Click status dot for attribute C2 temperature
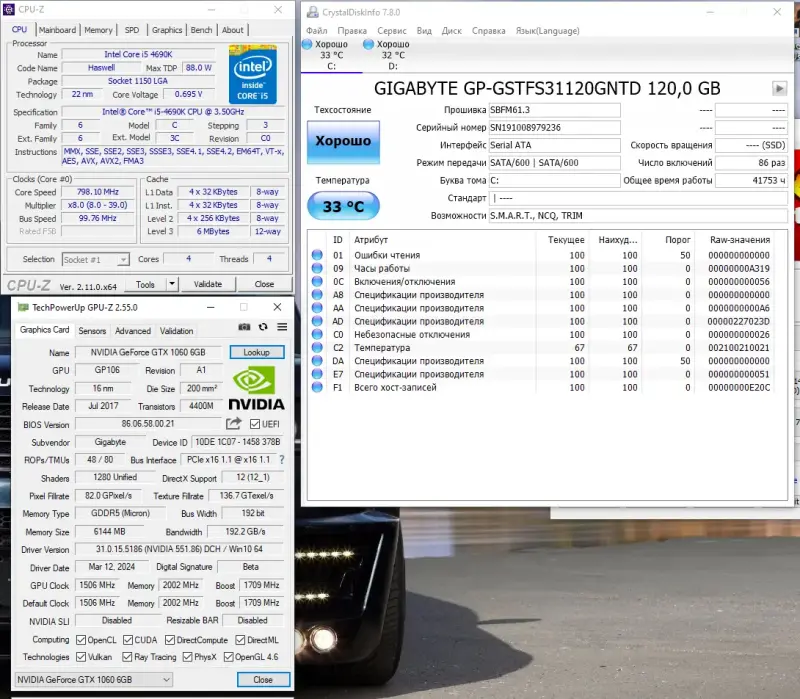 click(317, 347)
